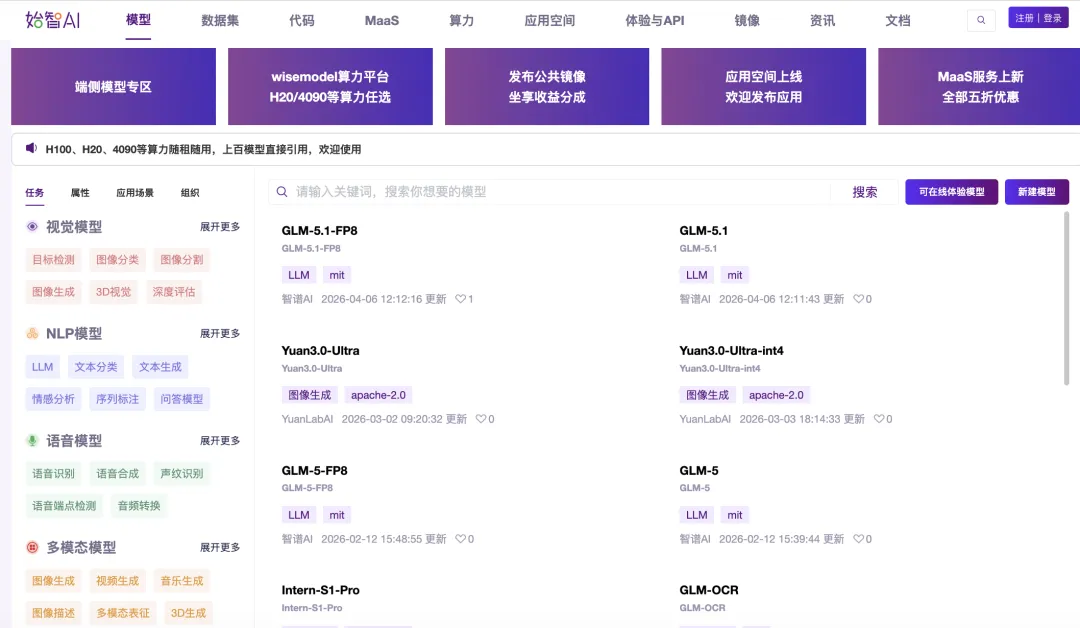Open the GLM-OCR model title
Screen dimensions: 1080x628
[x=709, y=590]
